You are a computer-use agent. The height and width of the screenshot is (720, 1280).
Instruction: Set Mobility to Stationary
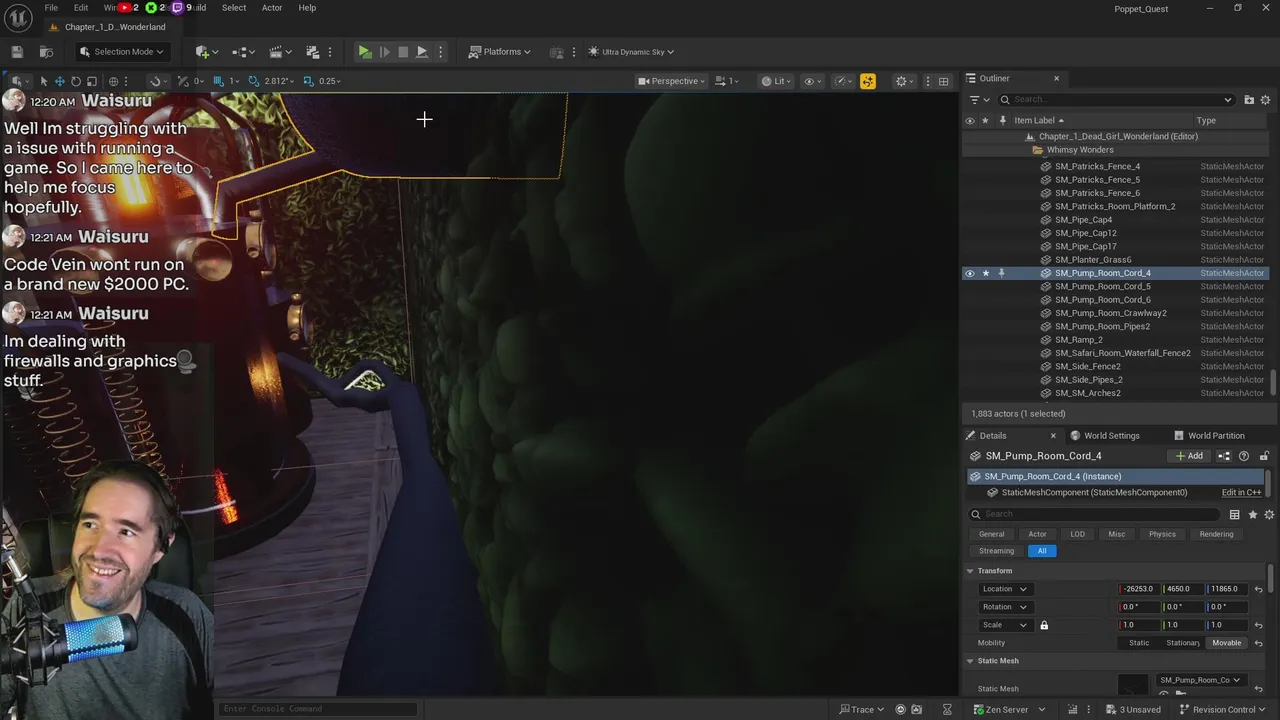(1182, 643)
